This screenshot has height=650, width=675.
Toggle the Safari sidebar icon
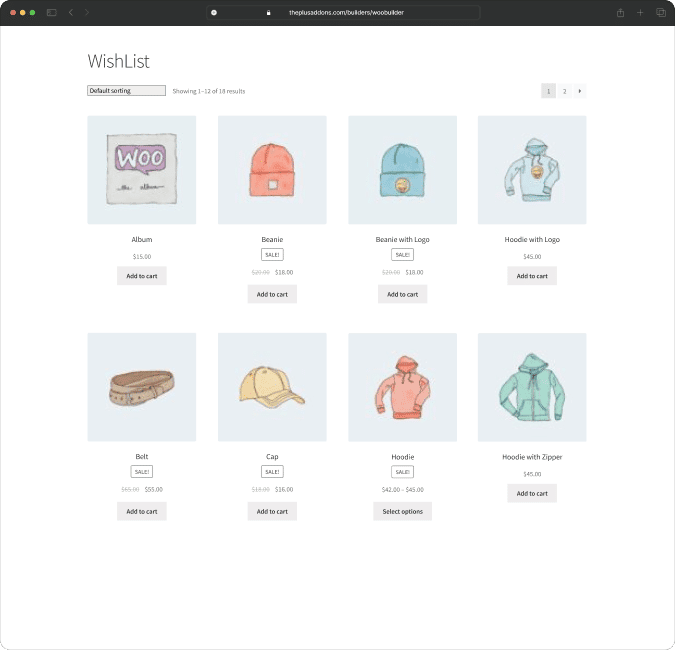point(52,12)
